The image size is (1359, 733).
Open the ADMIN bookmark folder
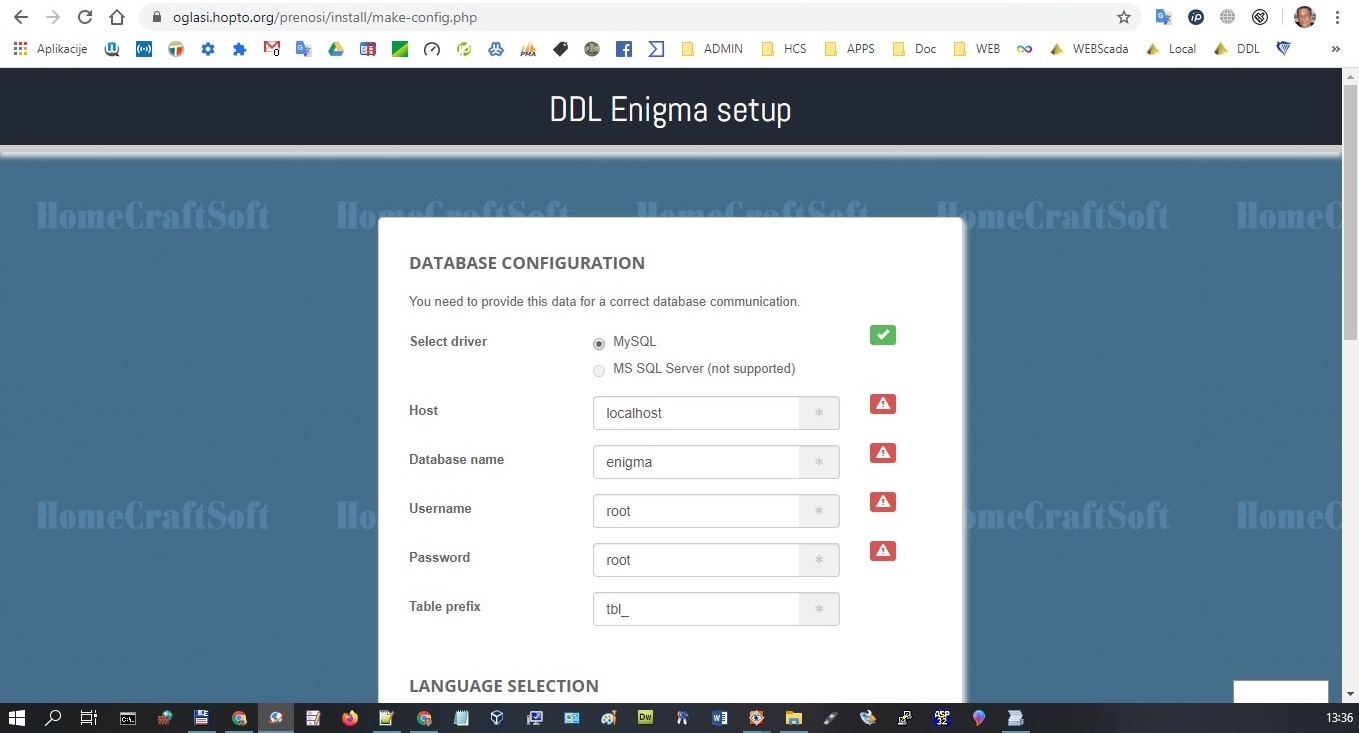coord(712,48)
